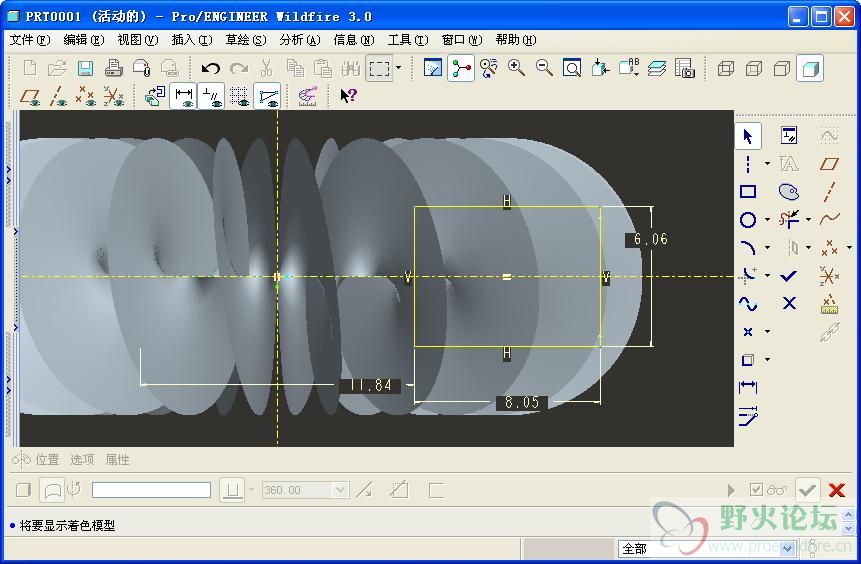Select the fillet sketch tool
The height and width of the screenshot is (564, 861).
(748, 275)
